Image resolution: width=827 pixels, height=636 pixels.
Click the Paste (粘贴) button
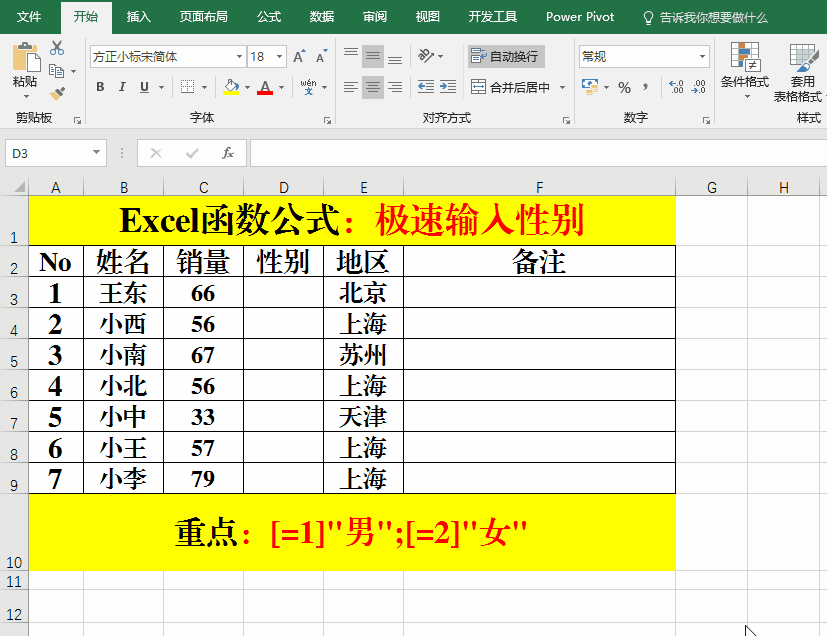tap(25, 68)
